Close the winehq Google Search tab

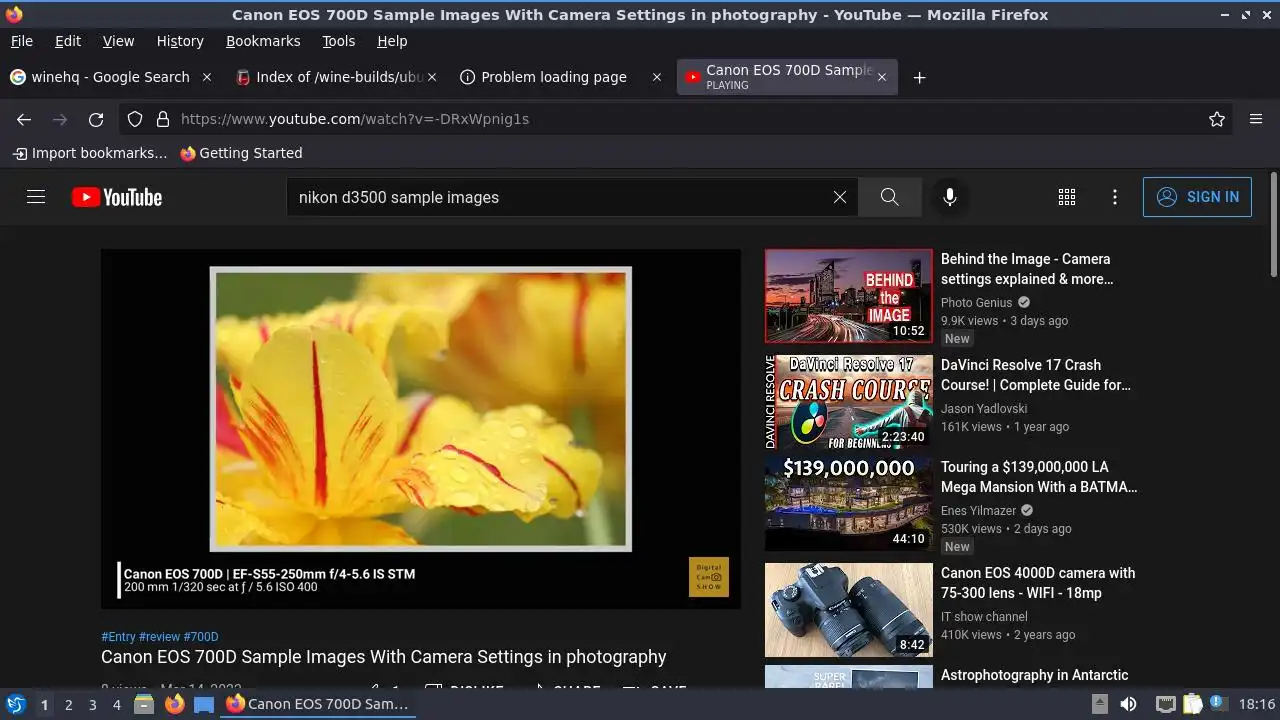(x=207, y=77)
